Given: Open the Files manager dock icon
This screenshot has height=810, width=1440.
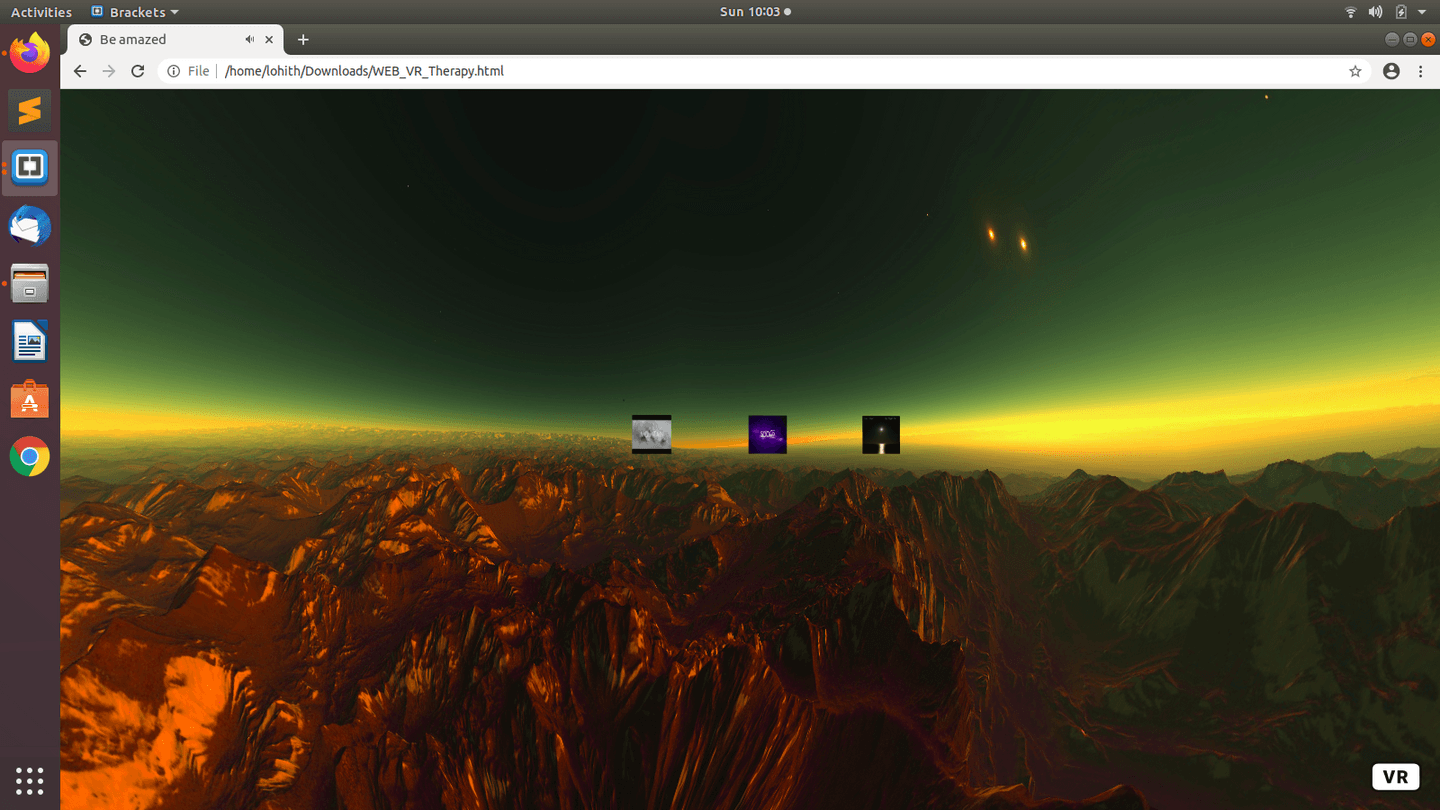Looking at the screenshot, I should [x=30, y=284].
